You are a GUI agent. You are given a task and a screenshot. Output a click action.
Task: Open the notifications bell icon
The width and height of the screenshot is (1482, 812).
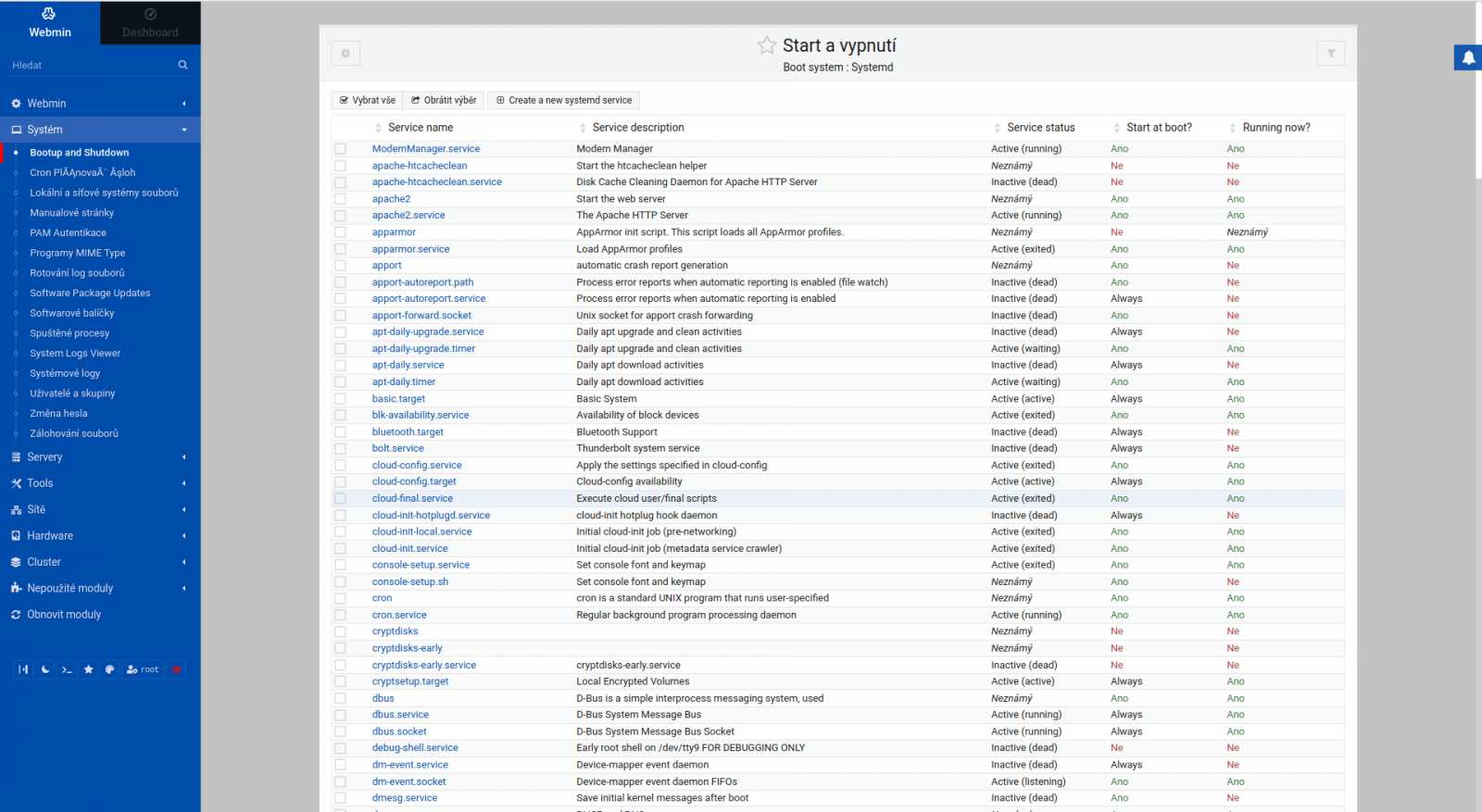coord(1468,57)
